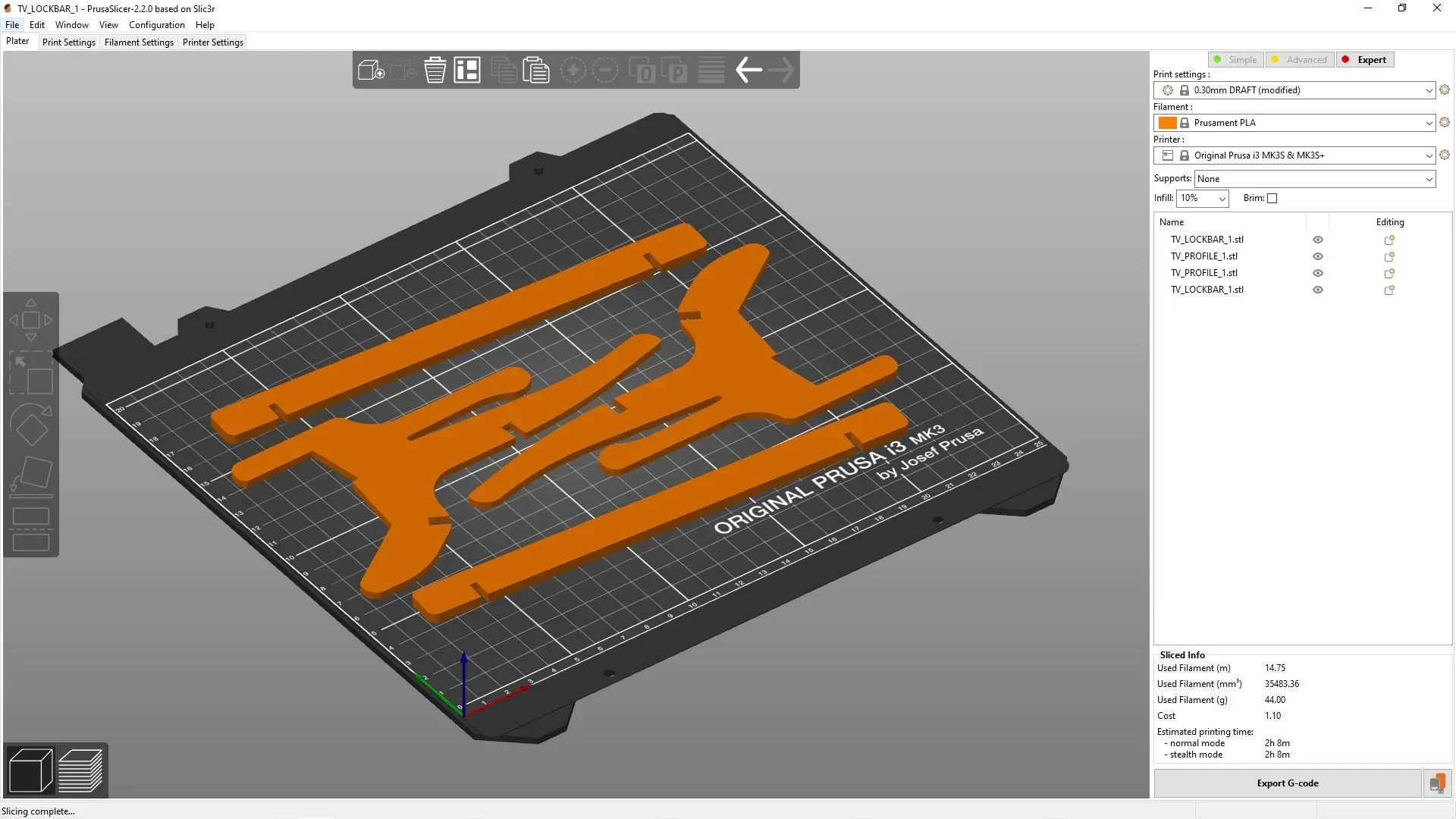
Task: Switch to the Print Settings tab
Action: (69, 42)
